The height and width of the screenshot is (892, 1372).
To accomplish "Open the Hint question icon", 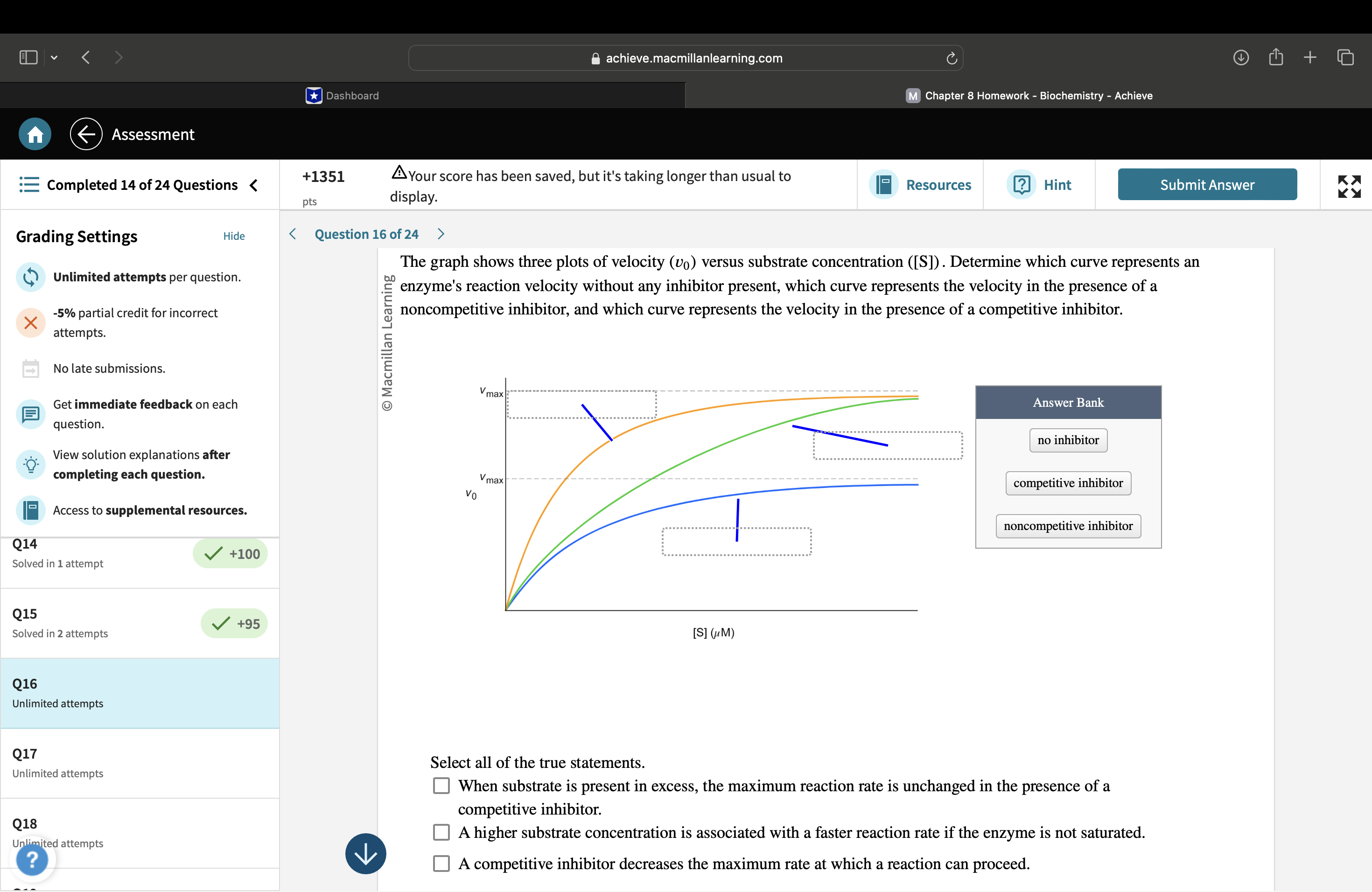I will pos(1021,185).
